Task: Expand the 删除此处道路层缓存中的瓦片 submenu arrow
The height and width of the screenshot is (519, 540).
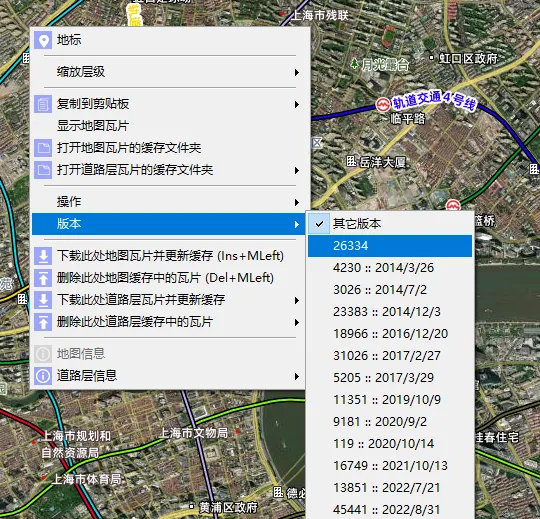Action: [x=297, y=322]
